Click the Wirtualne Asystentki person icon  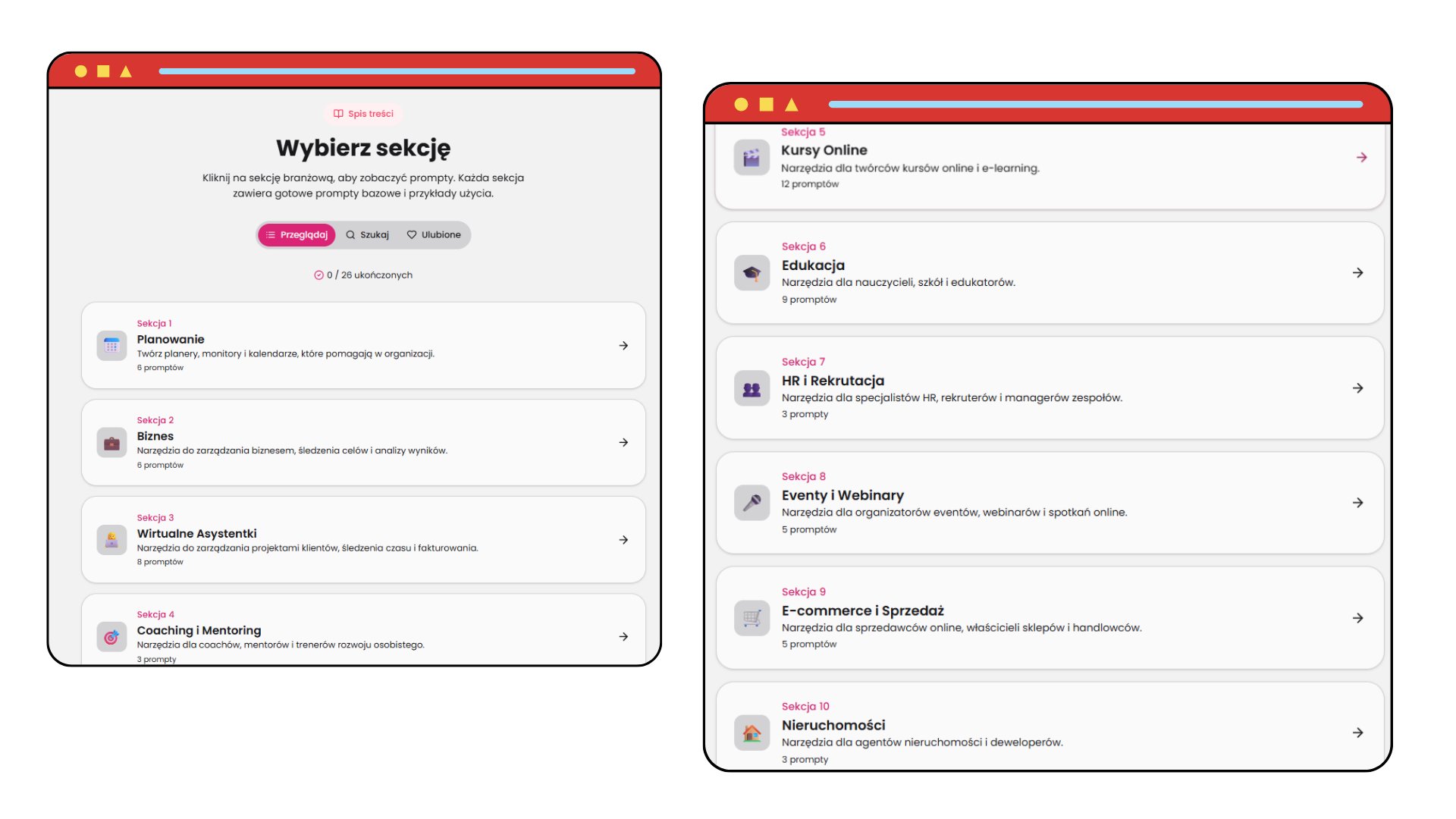[x=111, y=540]
